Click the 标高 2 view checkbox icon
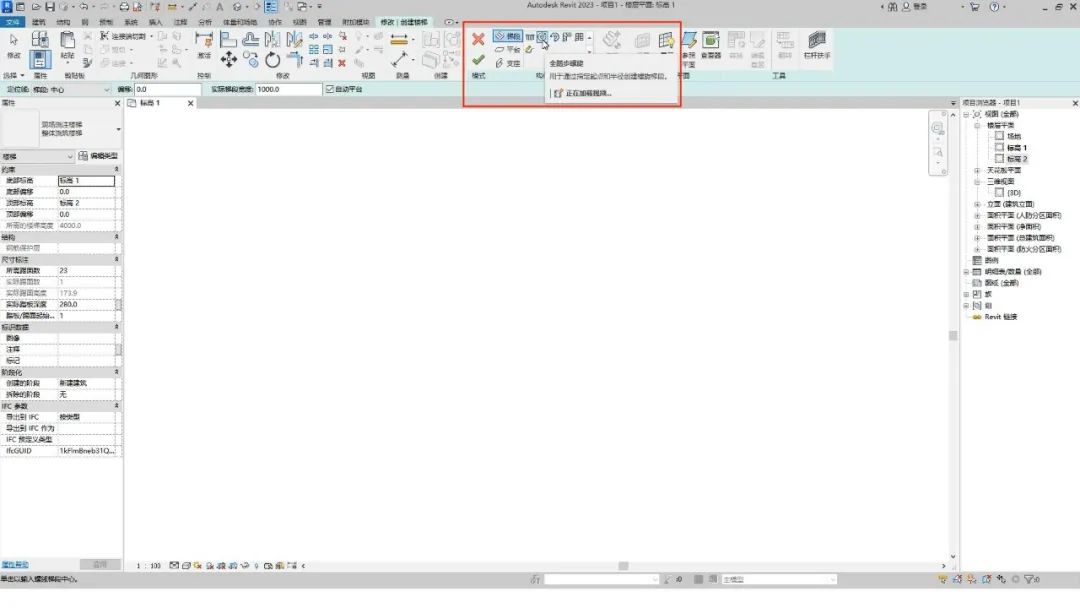The image size is (1080, 608). pos(999,158)
